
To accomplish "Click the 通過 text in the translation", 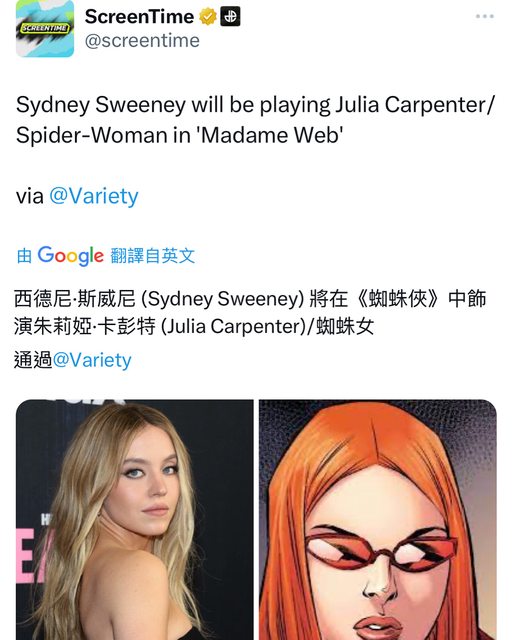I will coord(33,360).
